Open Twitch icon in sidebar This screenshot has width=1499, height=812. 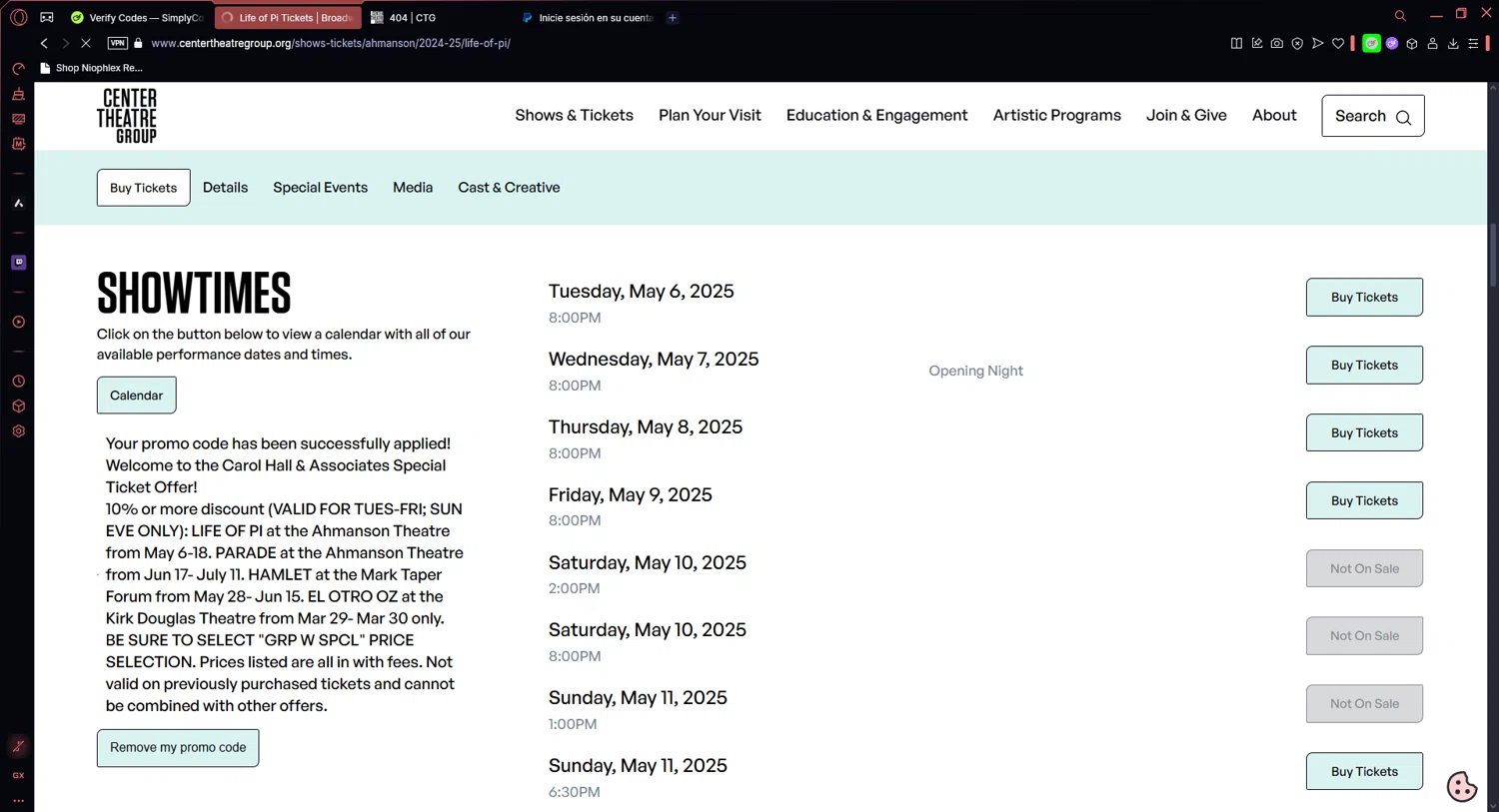tap(18, 262)
